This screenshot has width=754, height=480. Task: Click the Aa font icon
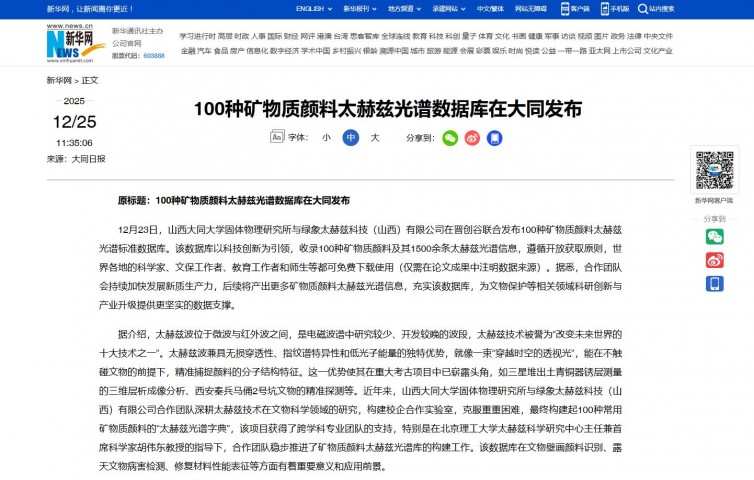[277, 138]
